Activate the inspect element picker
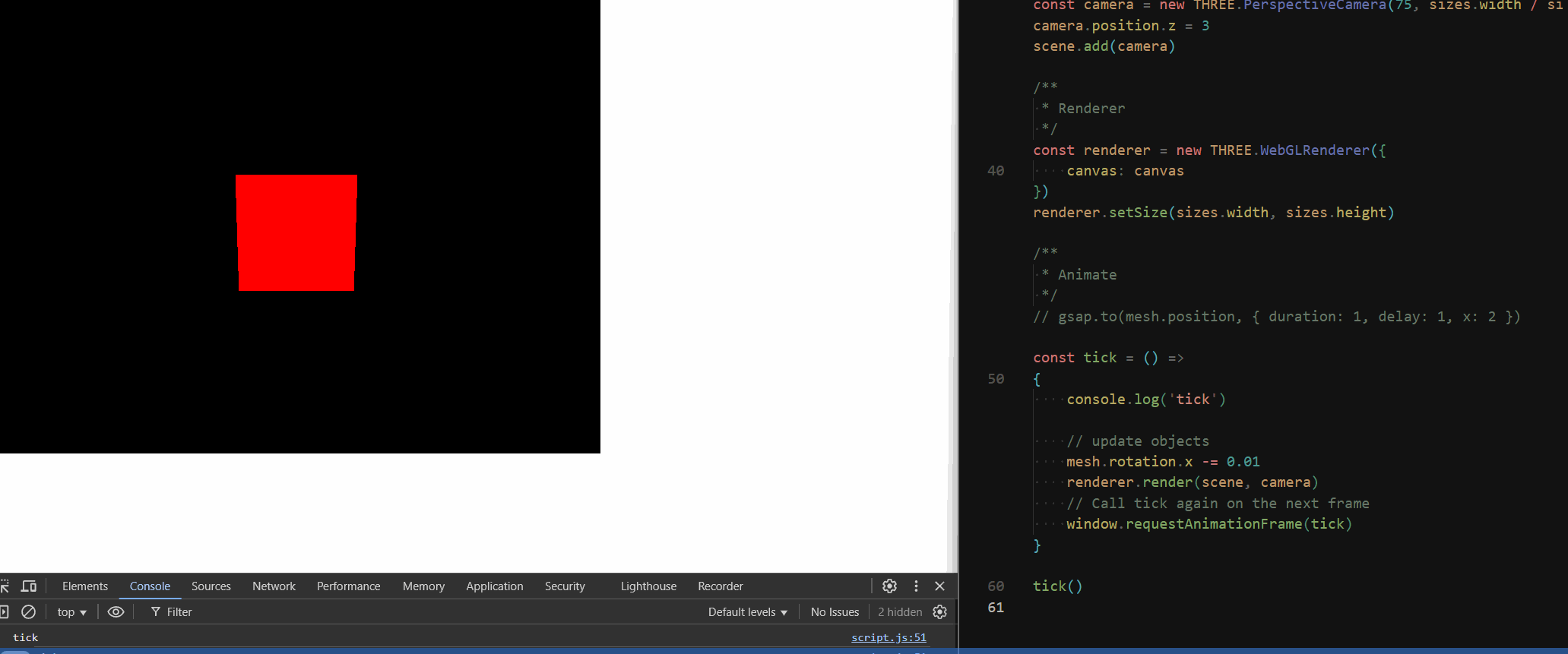This screenshot has width=1568, height=654. pos(5,586)
